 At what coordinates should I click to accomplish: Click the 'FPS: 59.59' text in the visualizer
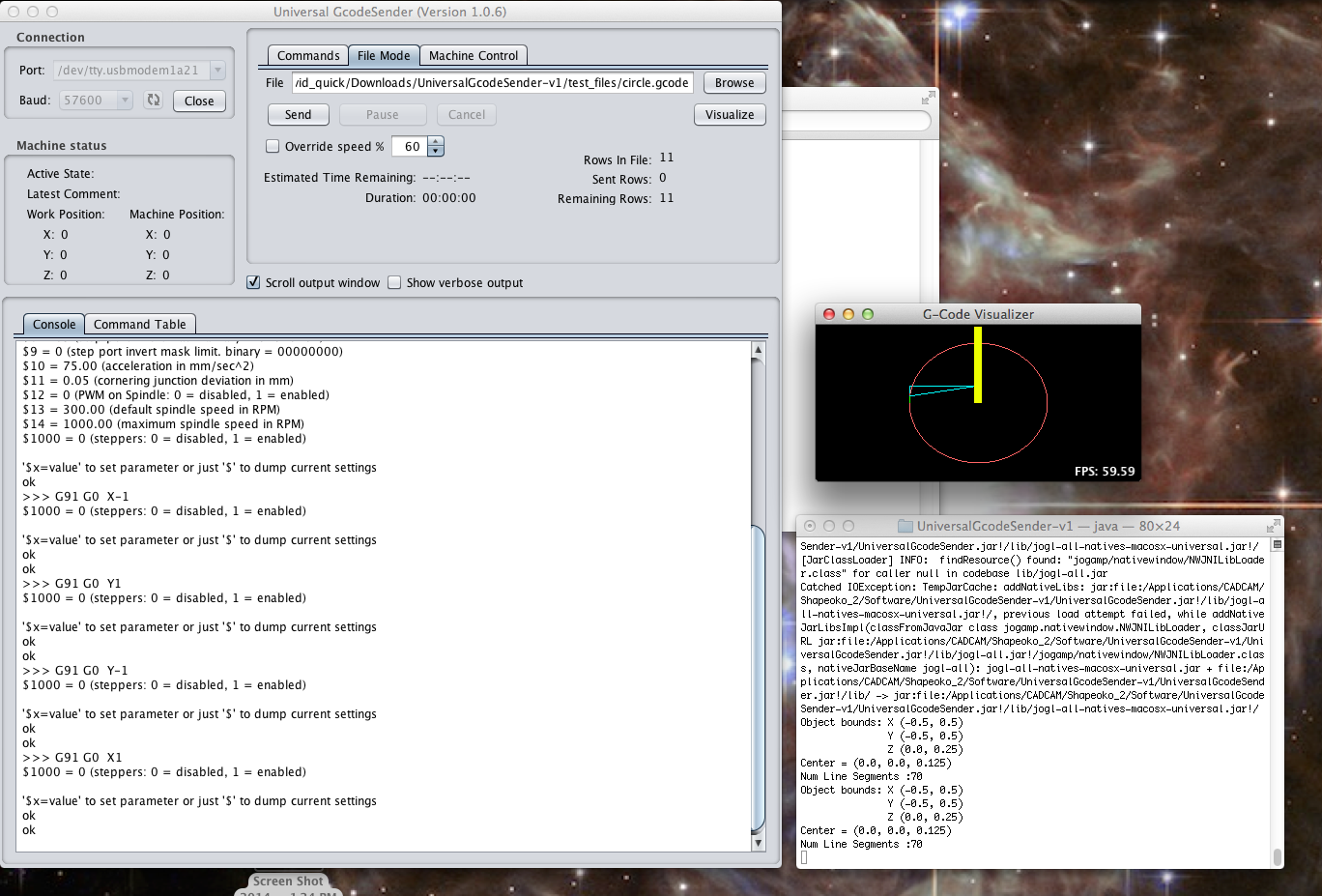pos(1105,472)
